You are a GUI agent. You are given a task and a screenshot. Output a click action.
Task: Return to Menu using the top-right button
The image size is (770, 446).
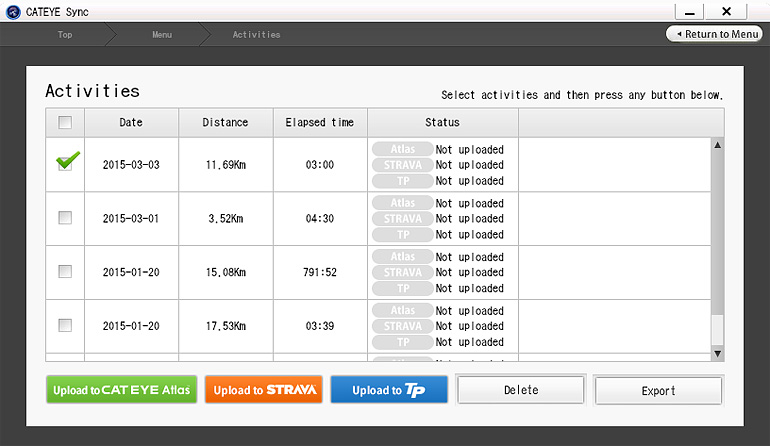716,34
